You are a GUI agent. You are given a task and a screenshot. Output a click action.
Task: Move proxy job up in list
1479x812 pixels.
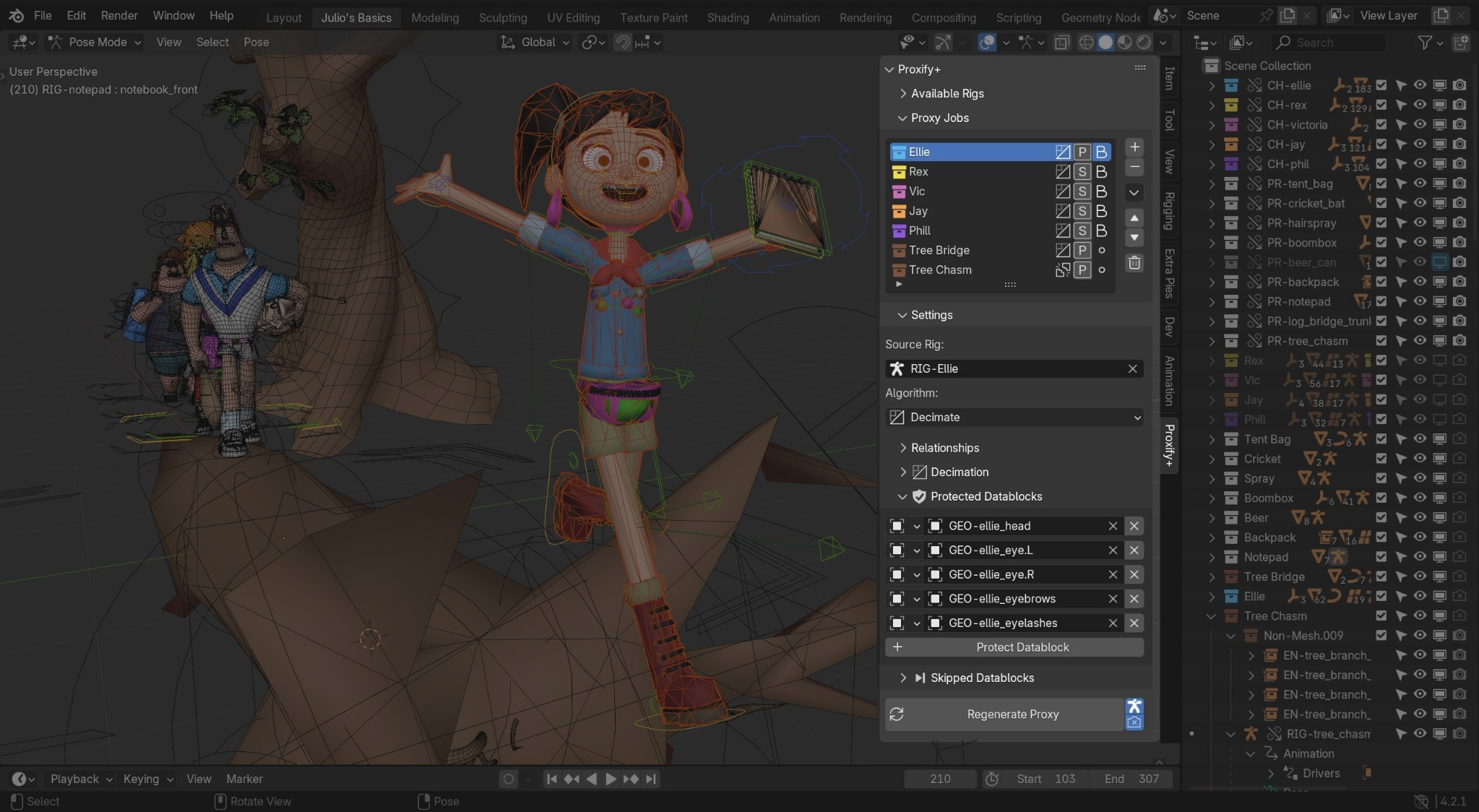click(1134, 217)
